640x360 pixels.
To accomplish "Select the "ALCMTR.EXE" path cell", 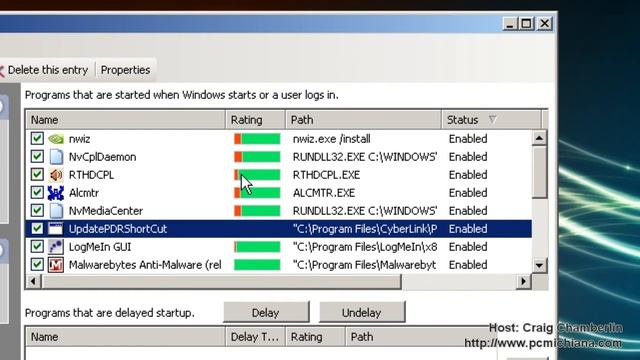I will click(x=324, y=193).
